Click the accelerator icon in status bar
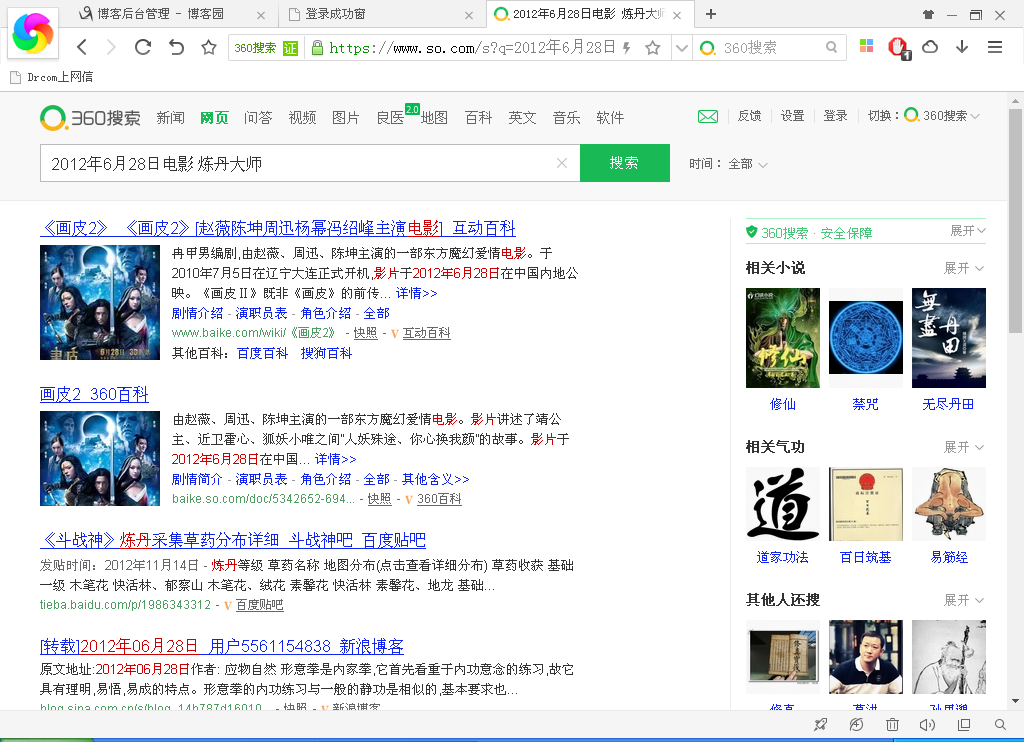Viewport: 1024px width, 742px height. tap(856, 724)
